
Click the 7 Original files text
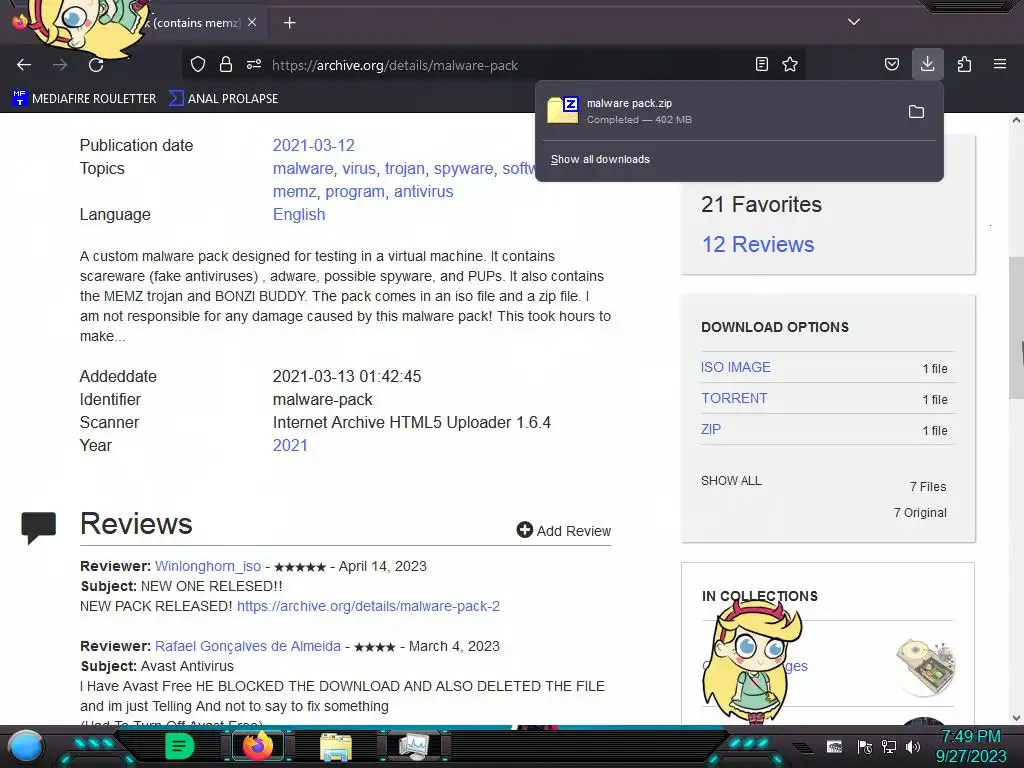pyautogui.click(x=920, y=513)
